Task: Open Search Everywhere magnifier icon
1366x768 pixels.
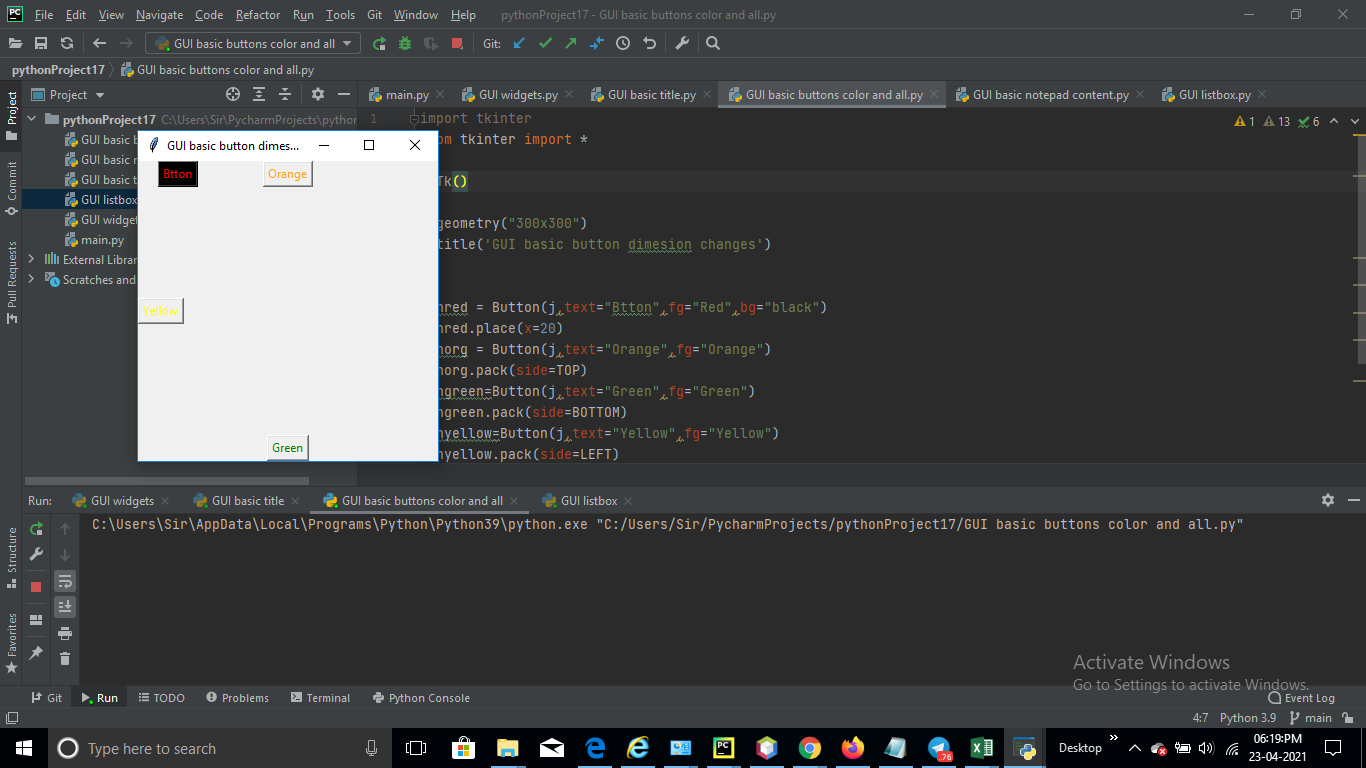Action: 712,43
